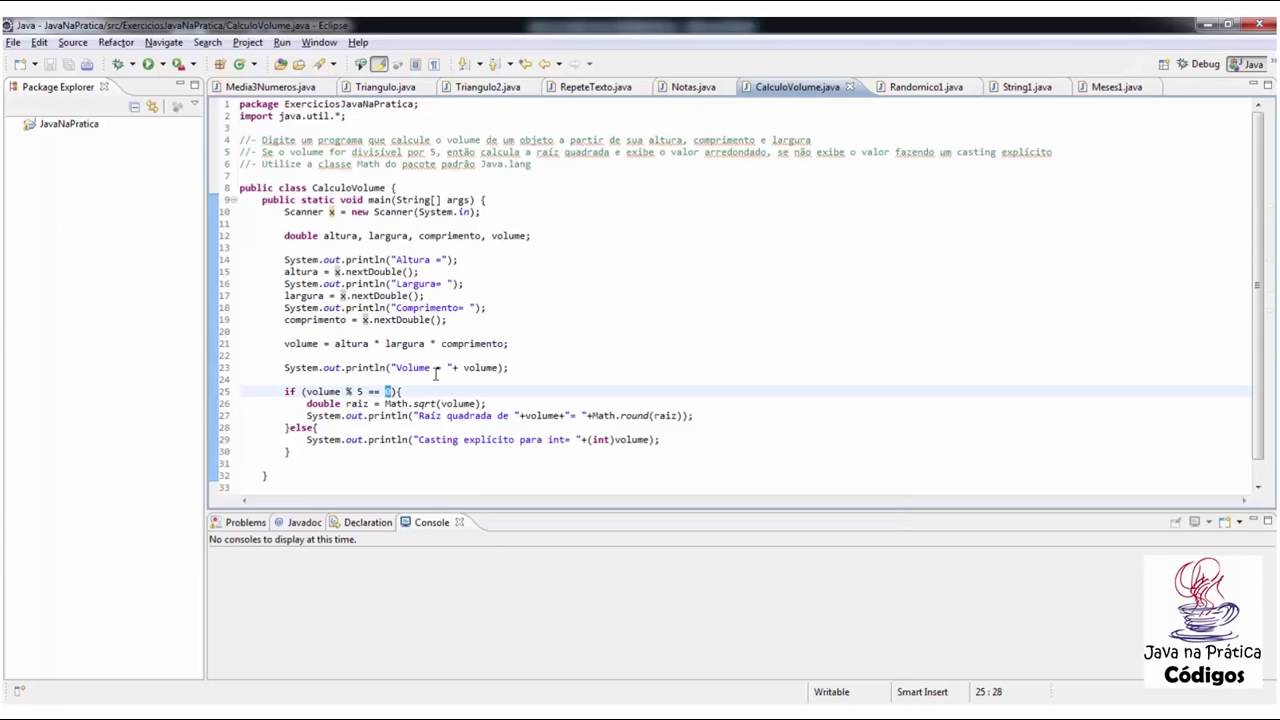Open the Project menu
The height and width of the screenshot is (720, 1280).
248,42
